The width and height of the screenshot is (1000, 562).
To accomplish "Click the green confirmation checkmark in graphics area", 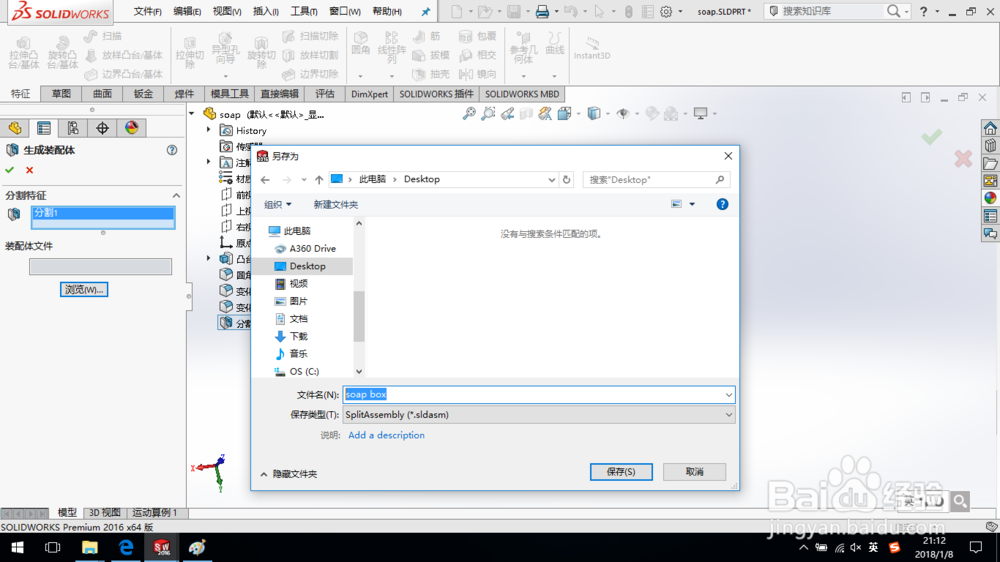I will [x=932, y=136].
